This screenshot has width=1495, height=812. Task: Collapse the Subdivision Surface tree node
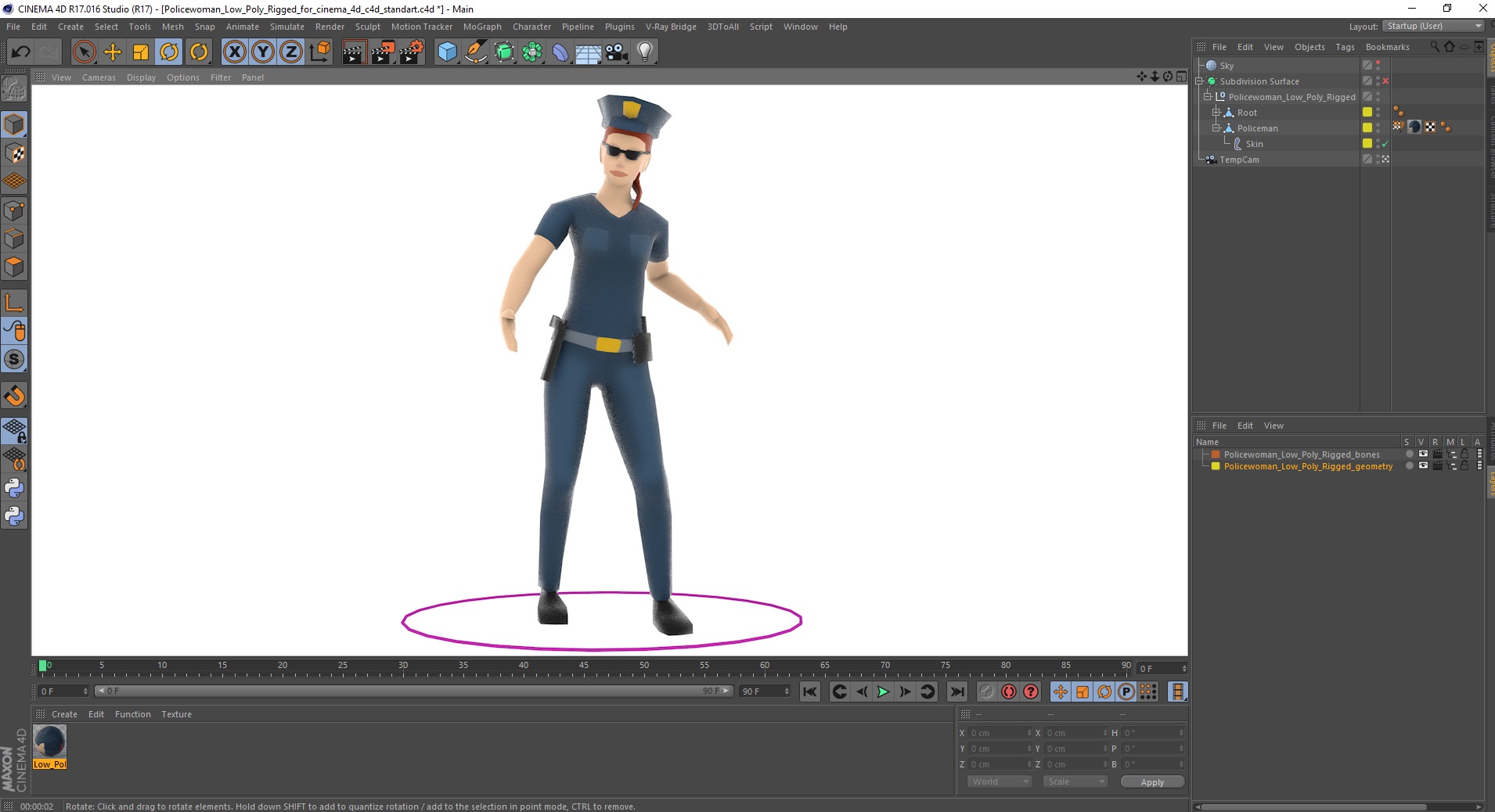click(x=1198, y=81)
